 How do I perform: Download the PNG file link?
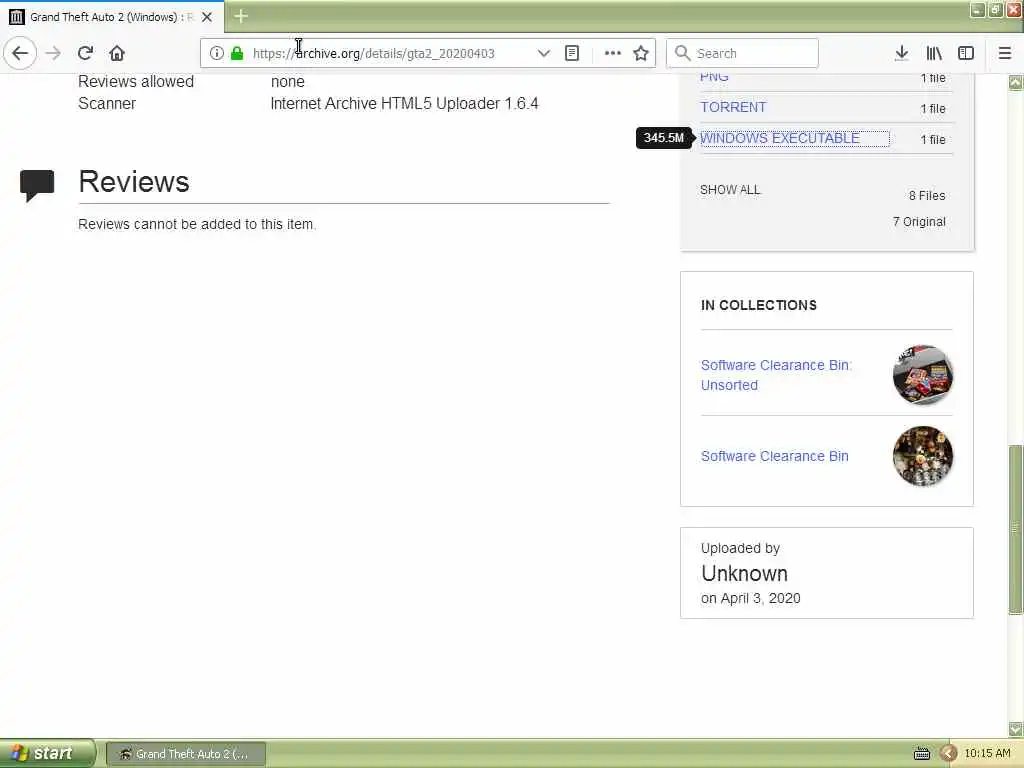714,77
